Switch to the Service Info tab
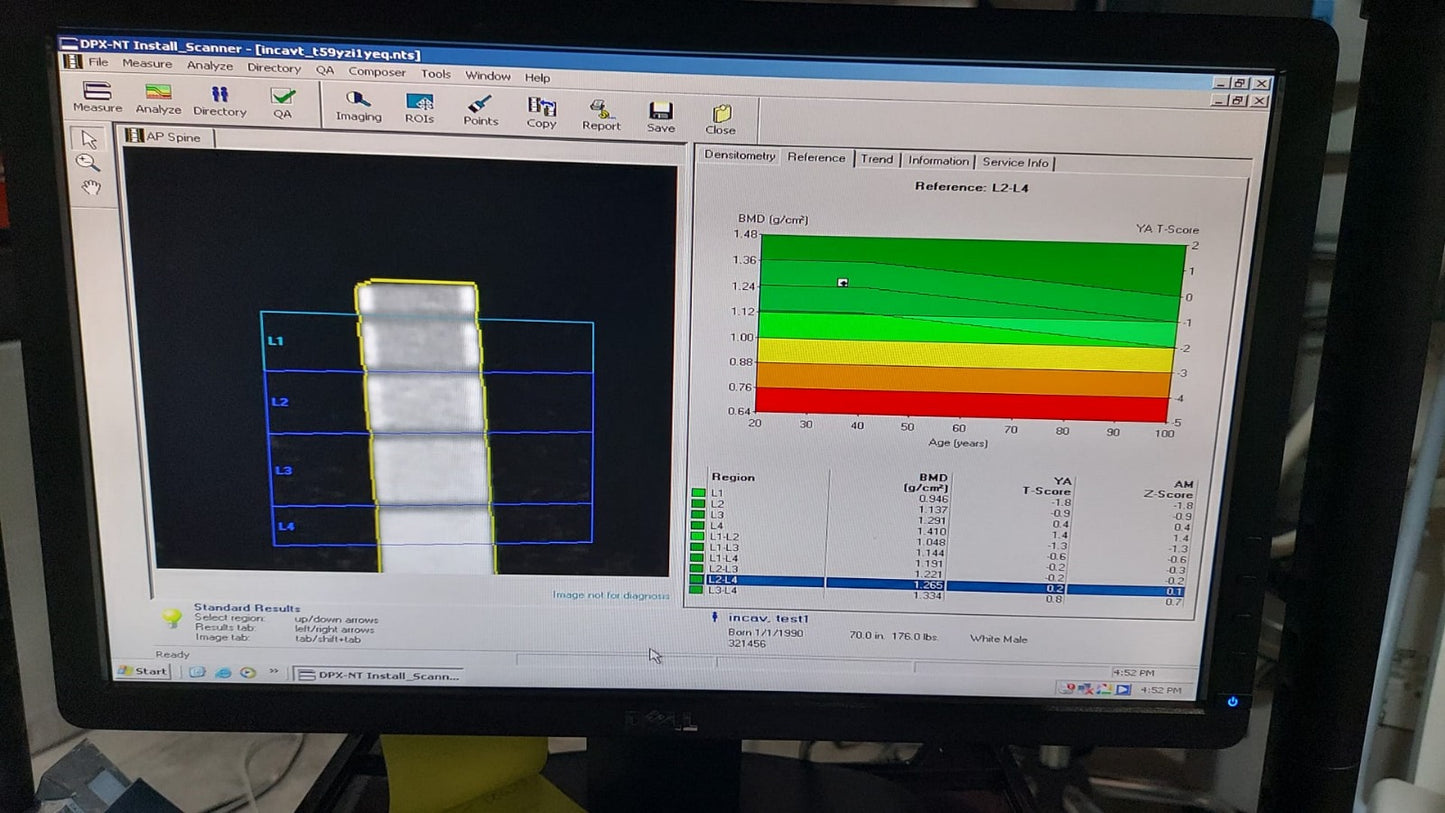This screenshot has width=1445, height=813. tap(1015, 162)
